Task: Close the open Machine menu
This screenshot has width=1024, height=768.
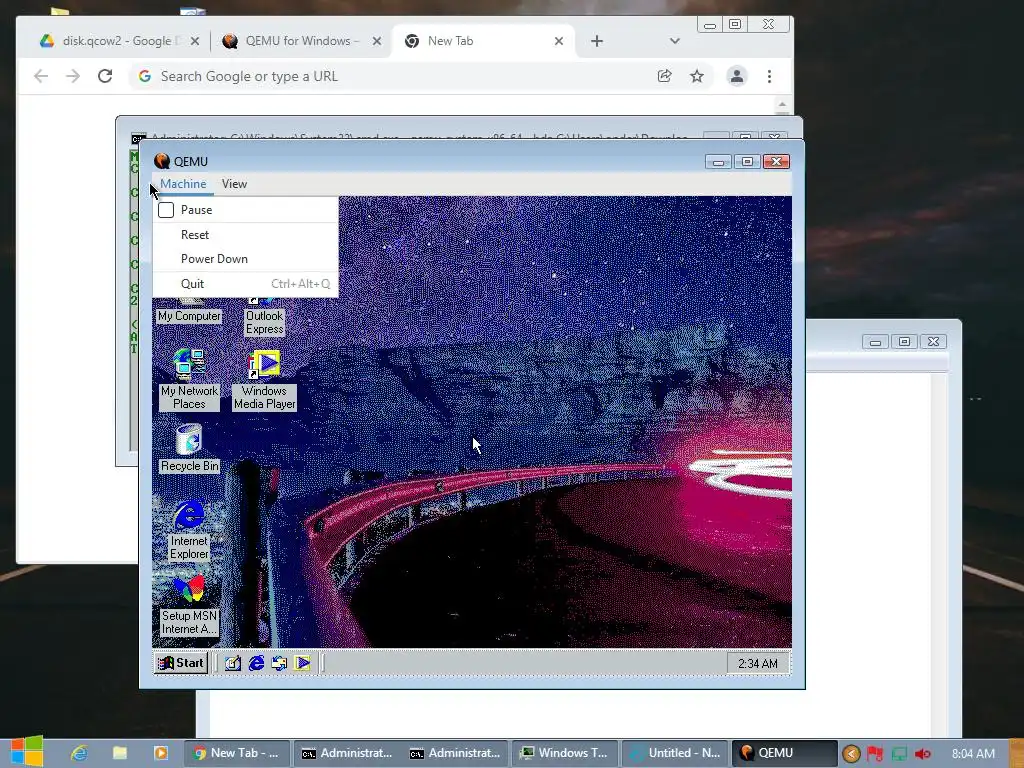Action: [183, 184]
